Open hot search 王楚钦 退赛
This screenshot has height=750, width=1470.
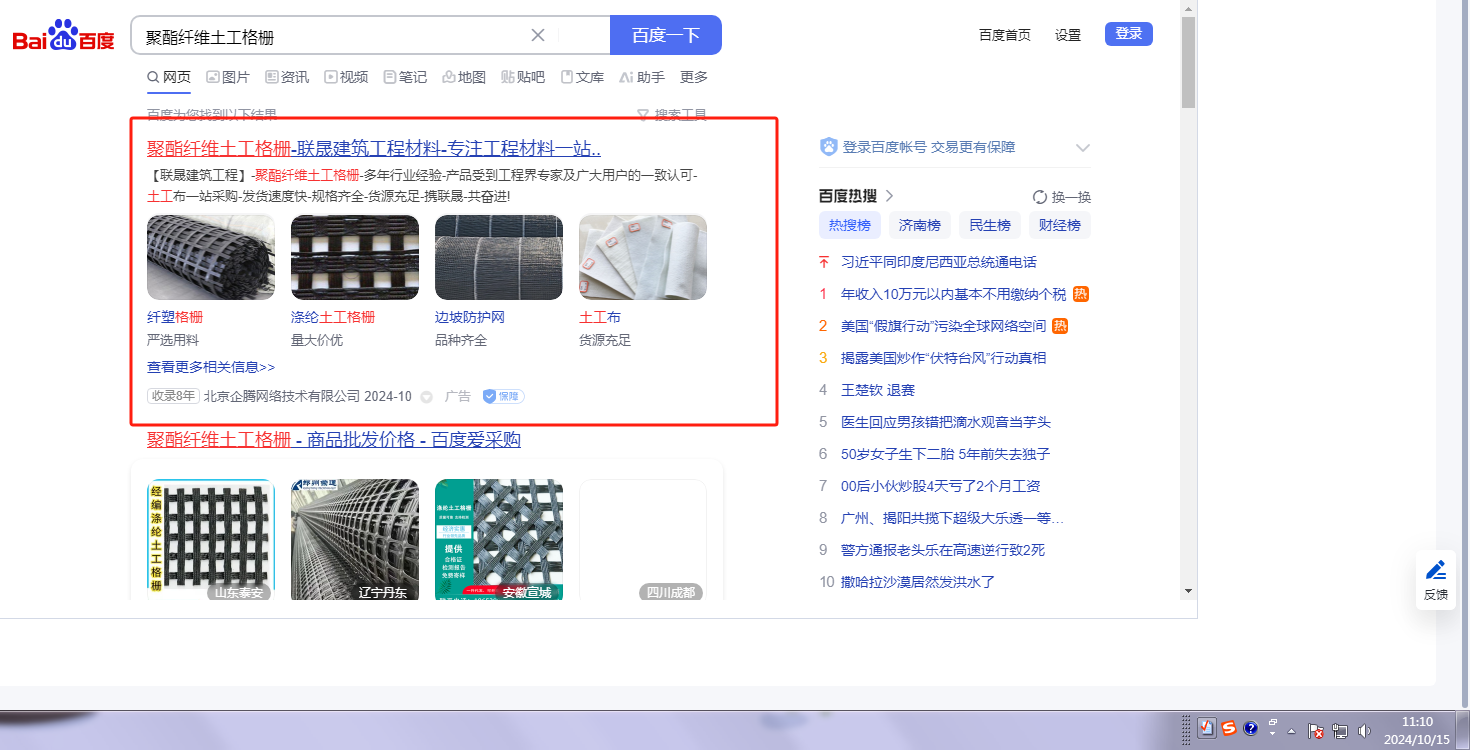tap(878, 390)
